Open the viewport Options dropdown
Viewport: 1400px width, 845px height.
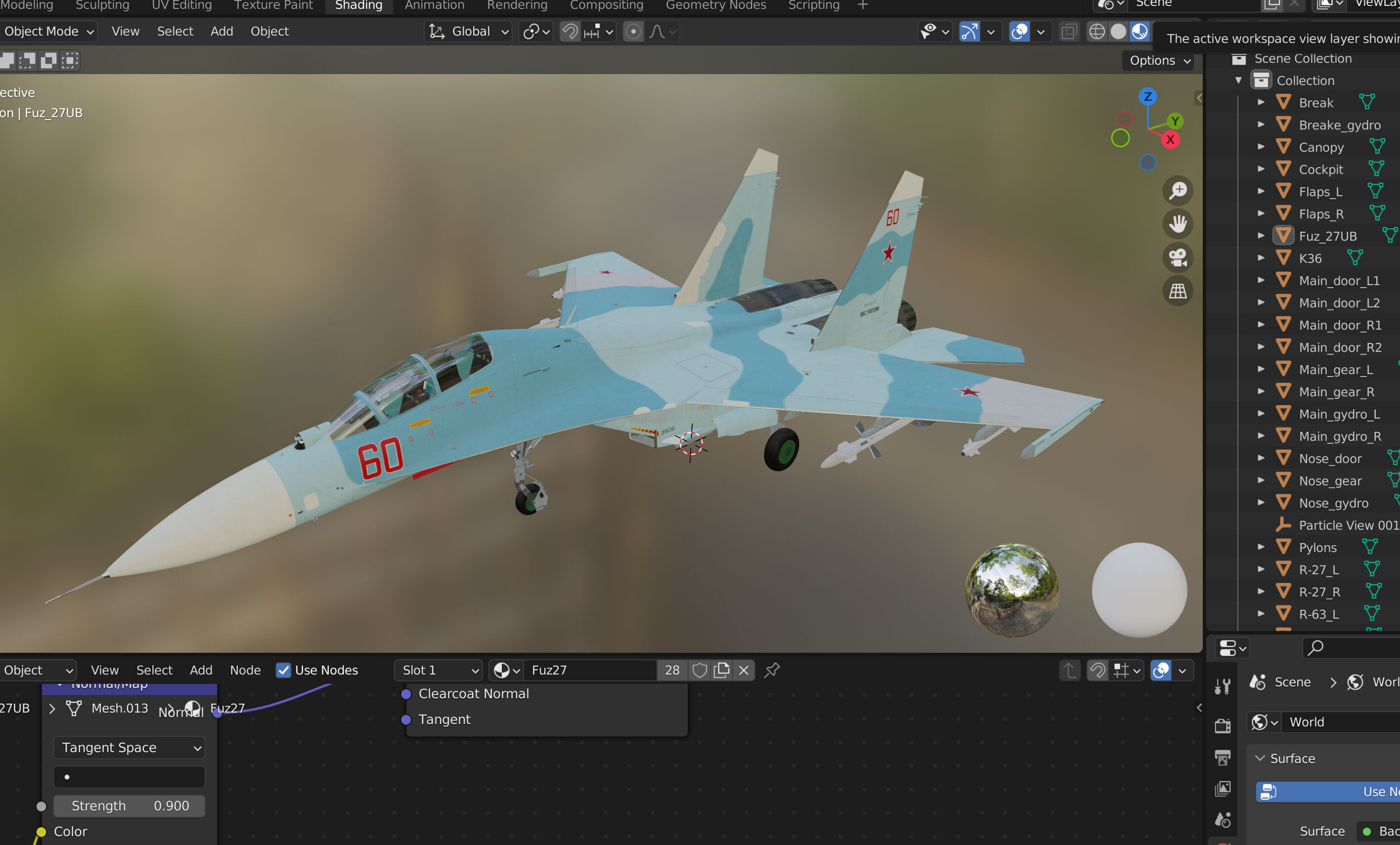(1159, 60)
